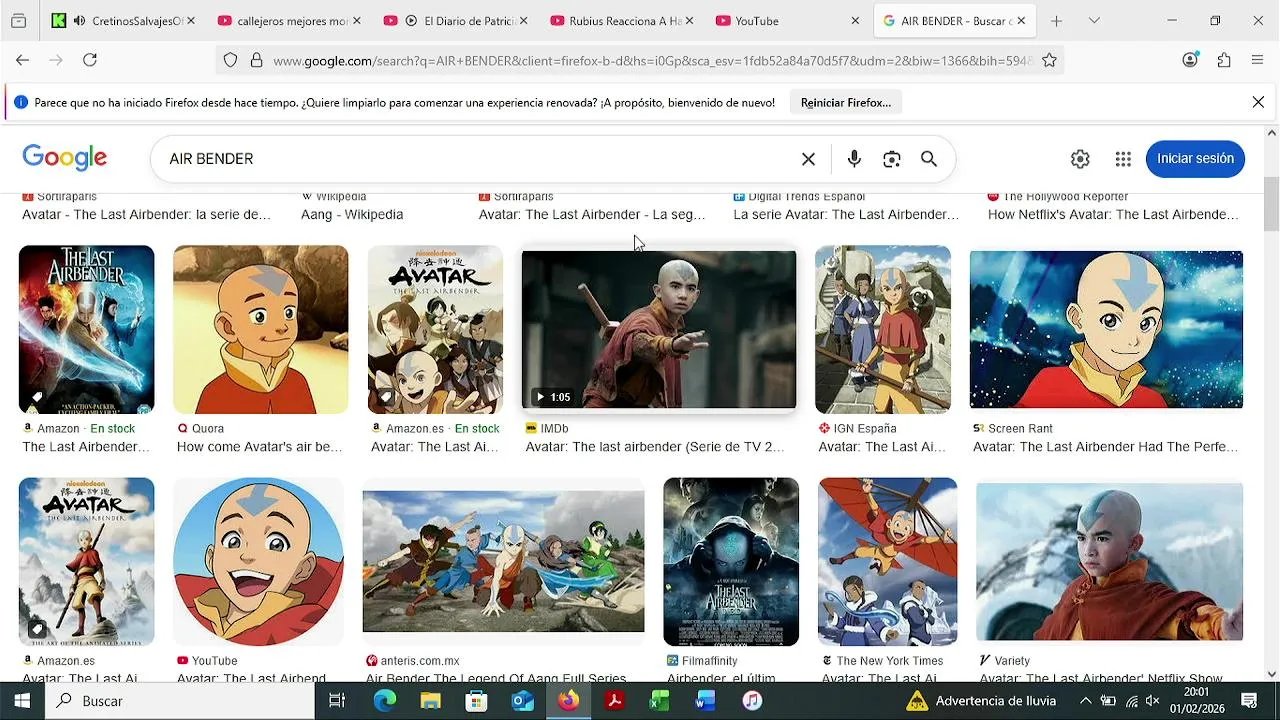Open Firefox application menu

(1258, 60)
